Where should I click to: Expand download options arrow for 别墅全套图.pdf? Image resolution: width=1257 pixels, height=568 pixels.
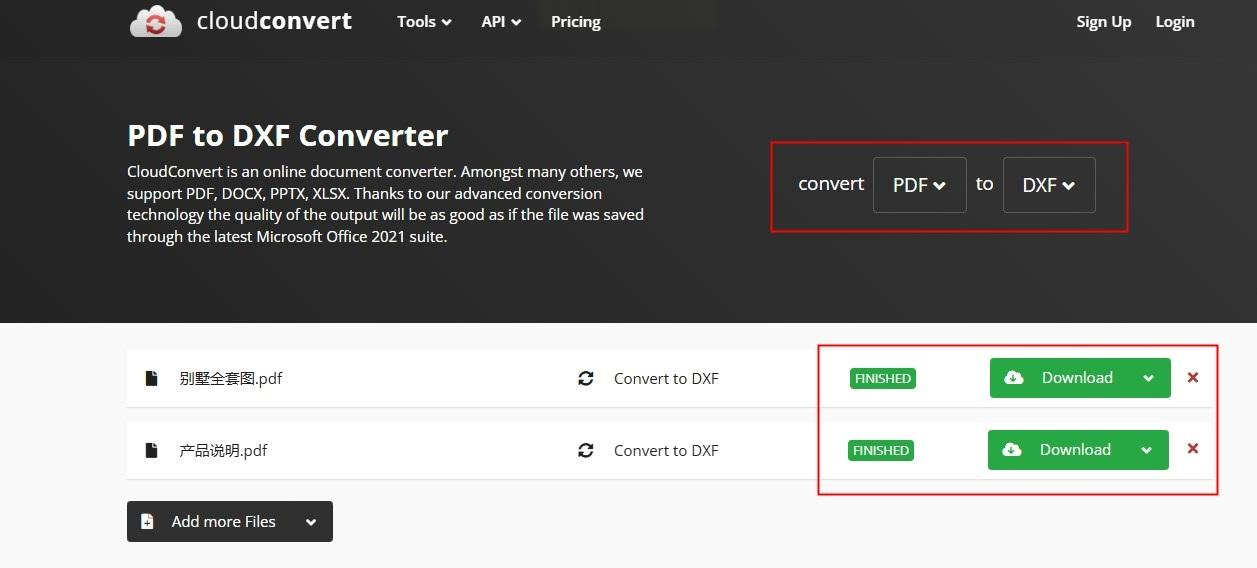coord(1149,378)
